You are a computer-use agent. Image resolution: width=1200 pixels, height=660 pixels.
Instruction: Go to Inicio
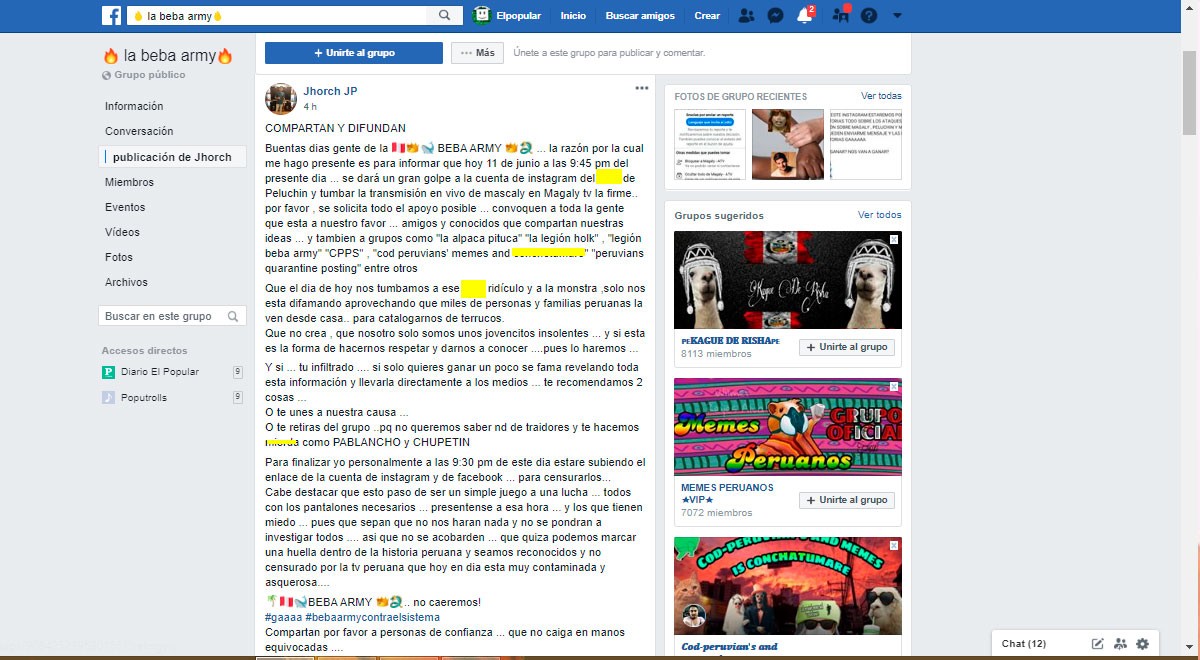(573, 16)
